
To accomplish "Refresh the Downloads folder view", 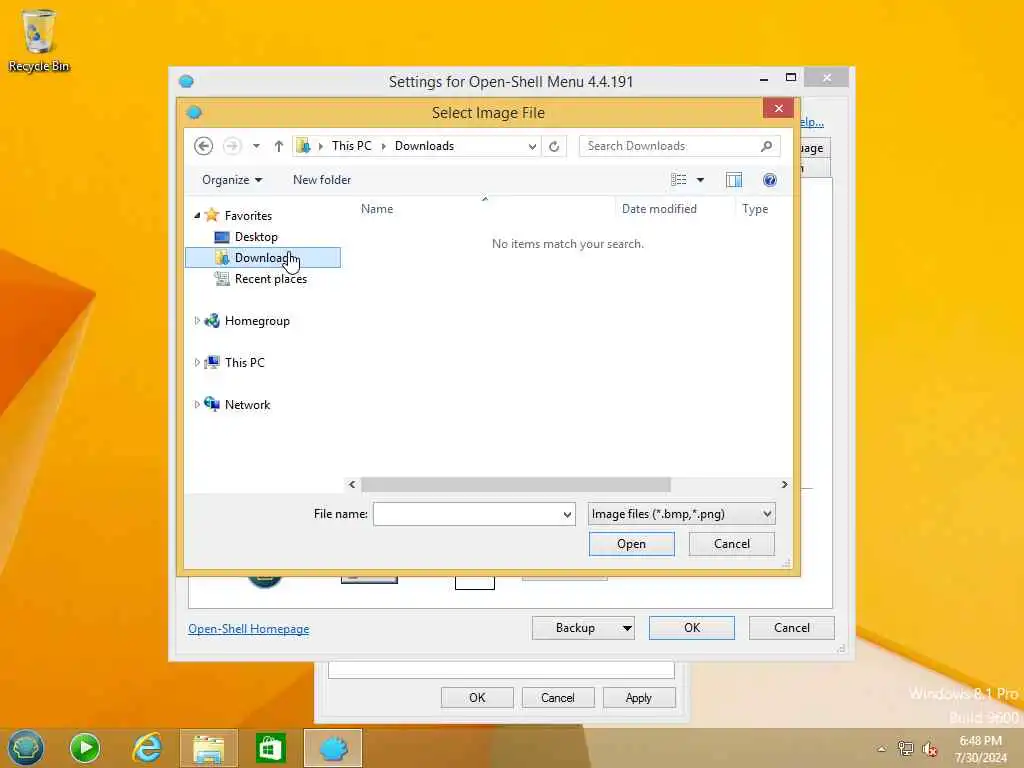I will tap(554, 146).
